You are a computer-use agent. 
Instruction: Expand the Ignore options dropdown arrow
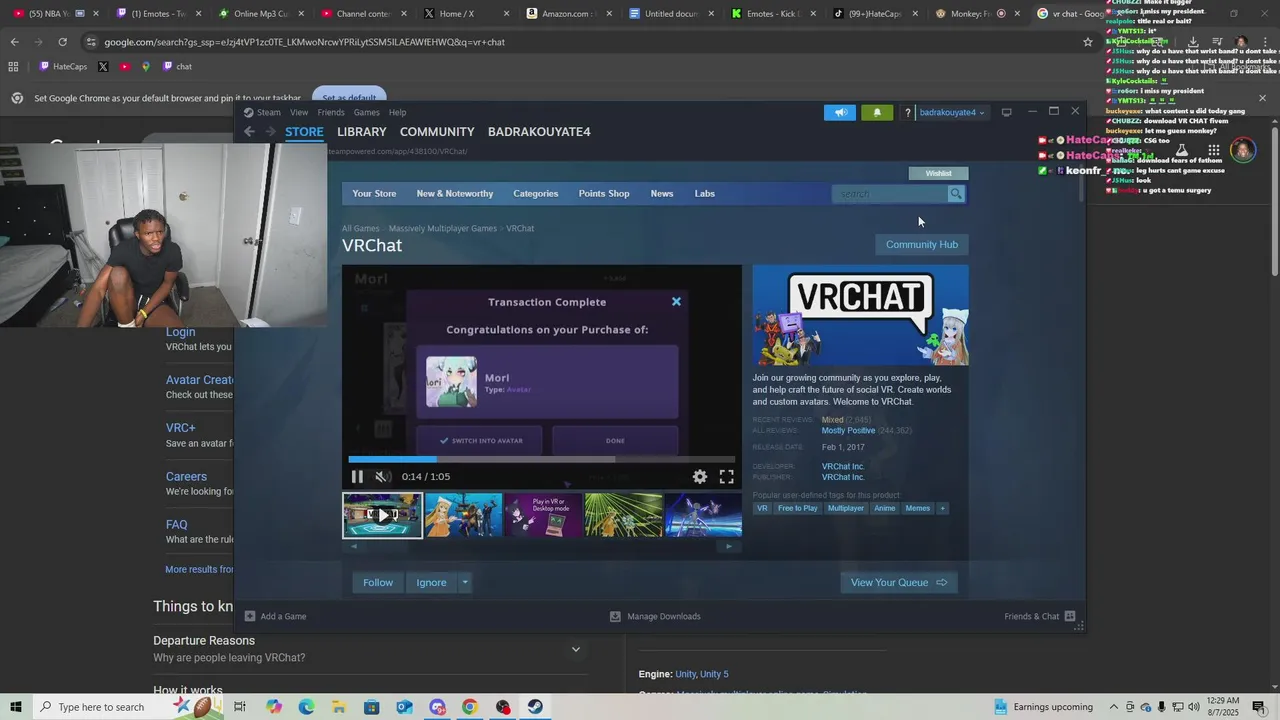point(465,583)
